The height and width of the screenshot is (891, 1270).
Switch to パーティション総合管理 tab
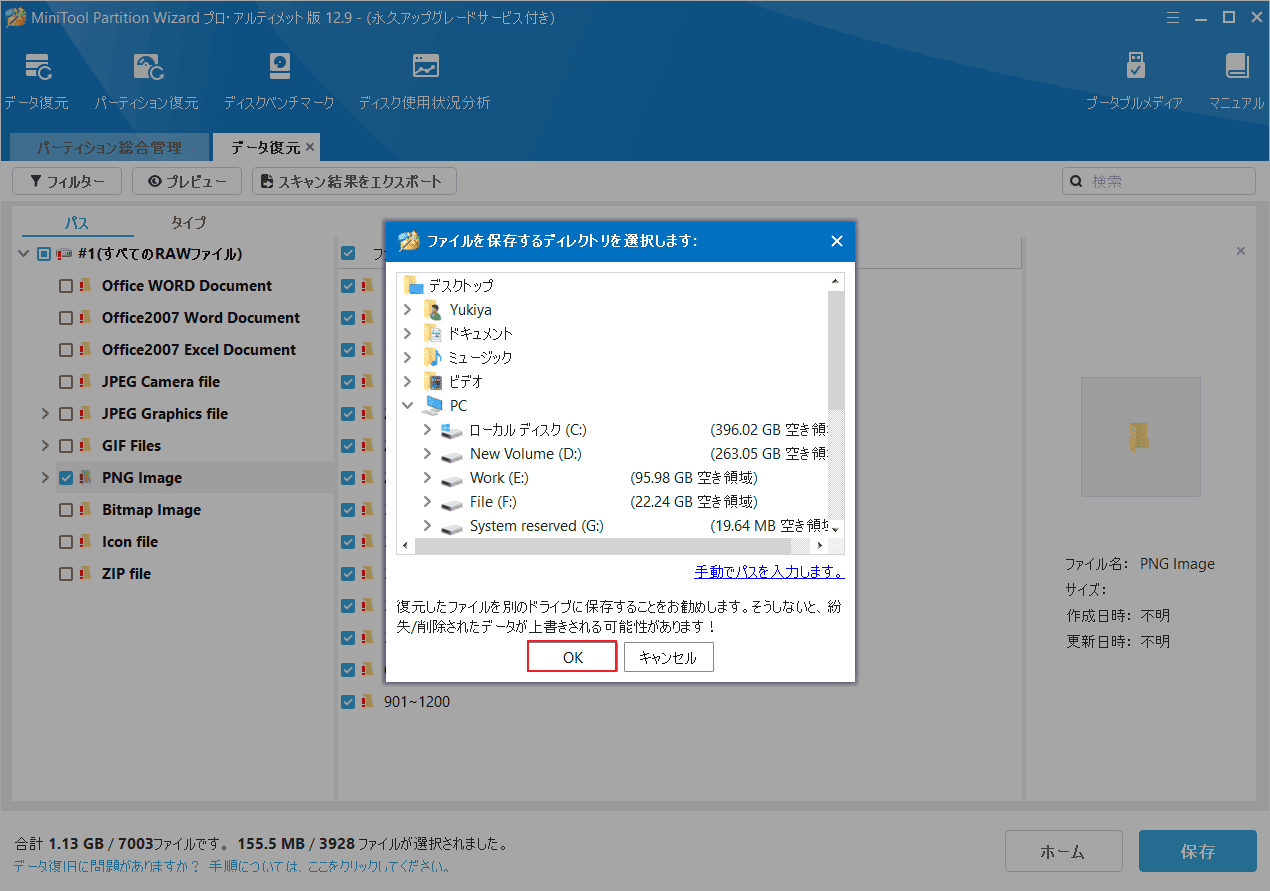[110, 147]
